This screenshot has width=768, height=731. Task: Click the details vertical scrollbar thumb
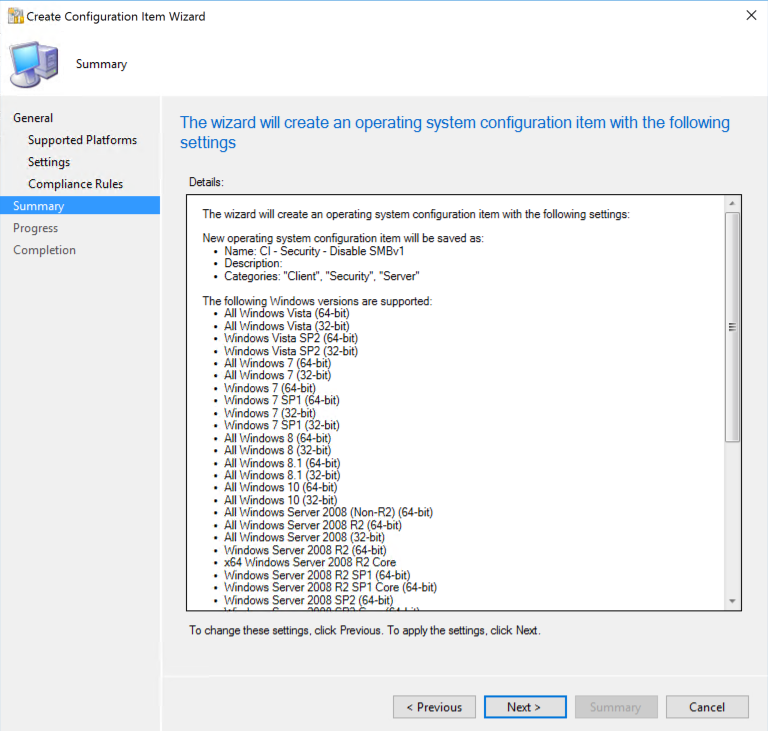[732, 327]
